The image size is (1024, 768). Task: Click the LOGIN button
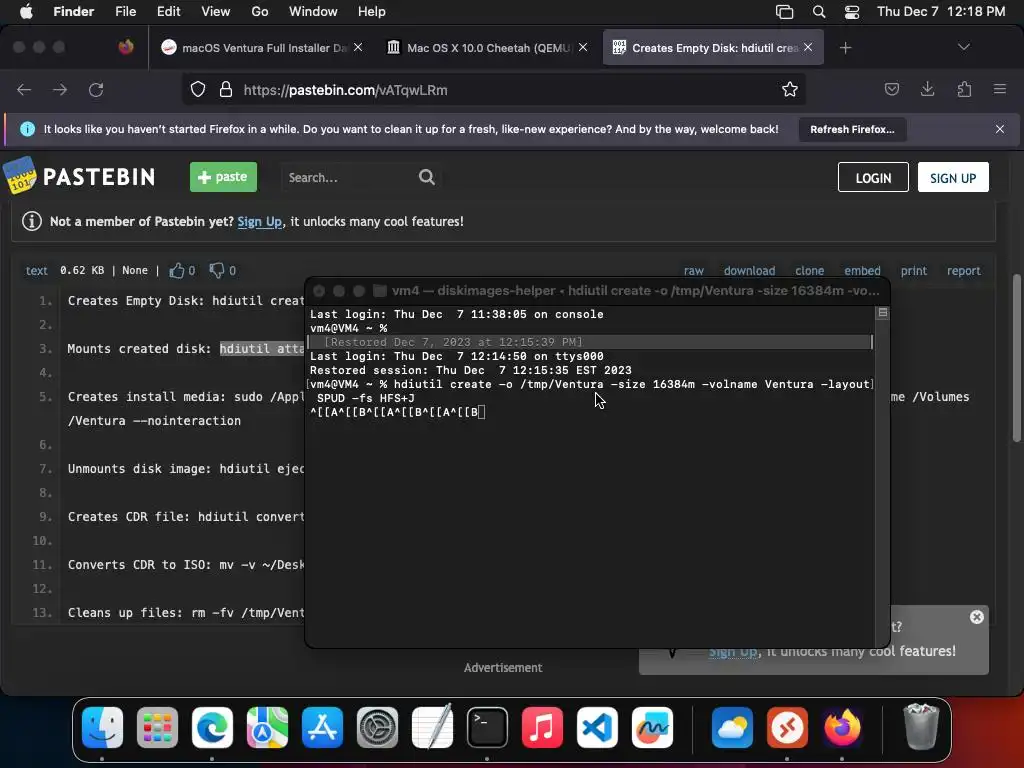pos(872,178)
